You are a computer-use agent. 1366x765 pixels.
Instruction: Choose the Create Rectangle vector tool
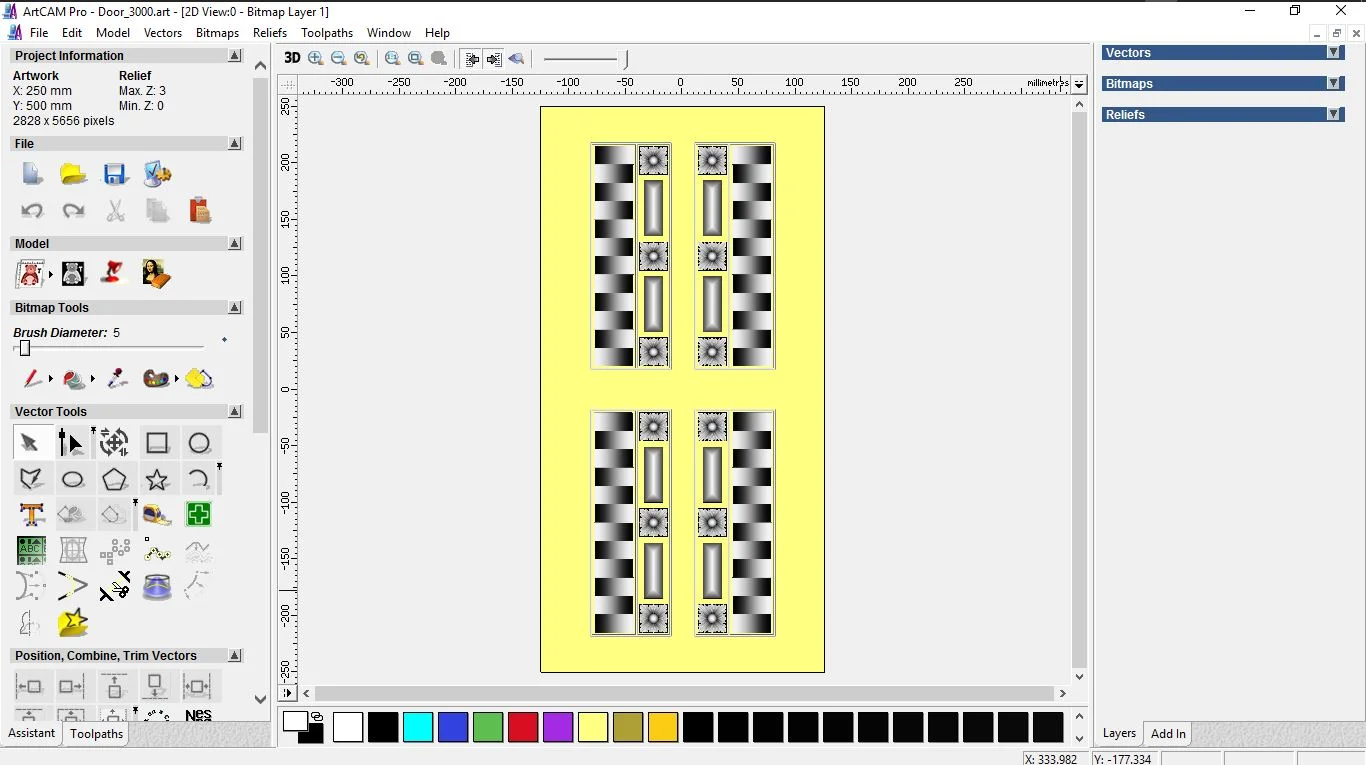pos(157,443)
